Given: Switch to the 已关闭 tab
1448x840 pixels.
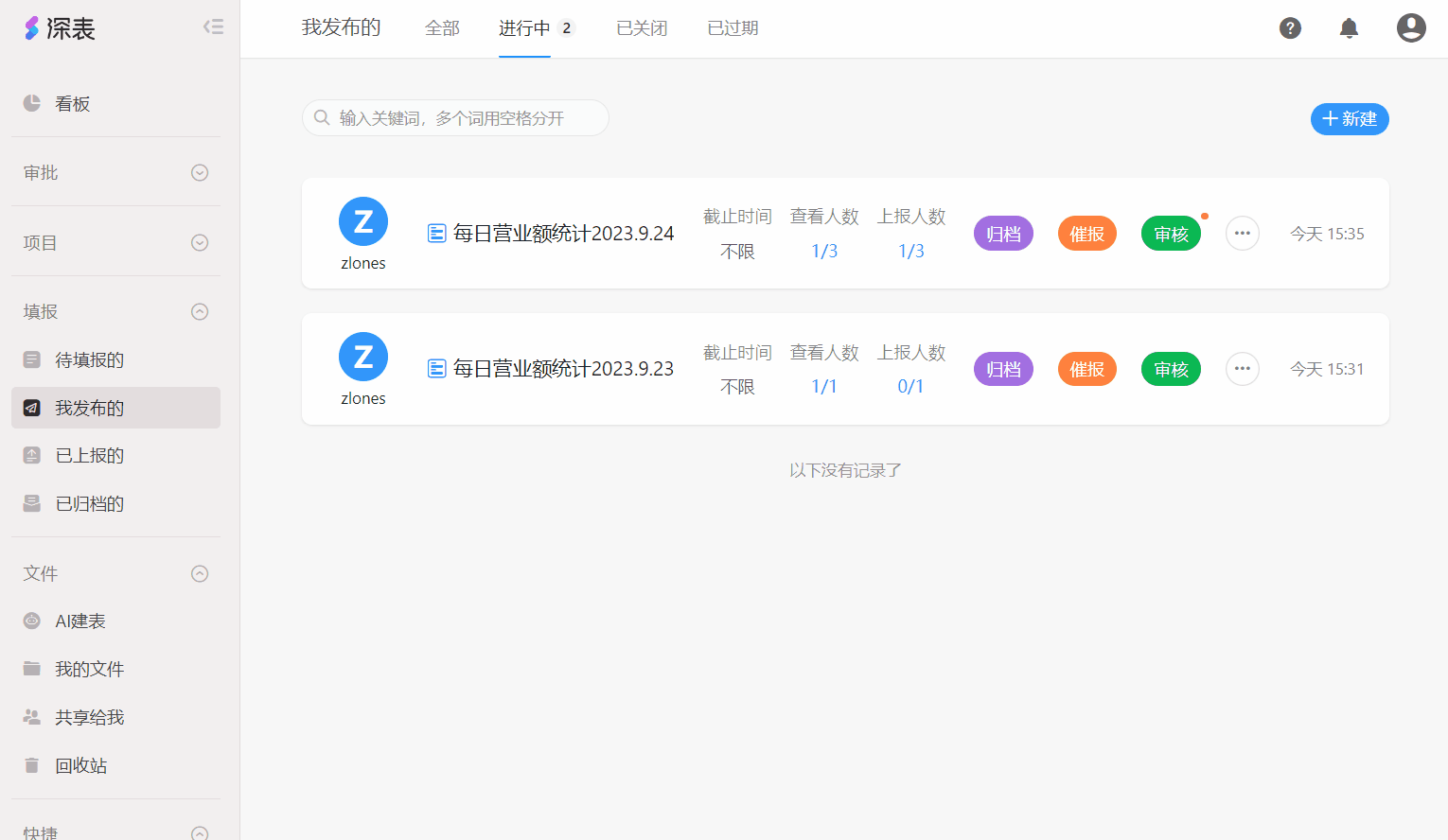Looking at the screenshot, I should [x=642, y=28].
